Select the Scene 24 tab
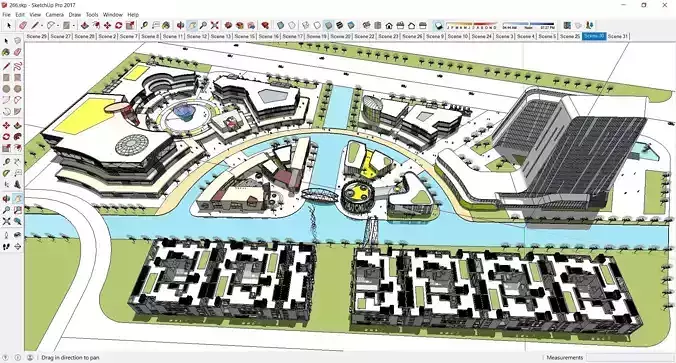 click(x=482, y=37)
